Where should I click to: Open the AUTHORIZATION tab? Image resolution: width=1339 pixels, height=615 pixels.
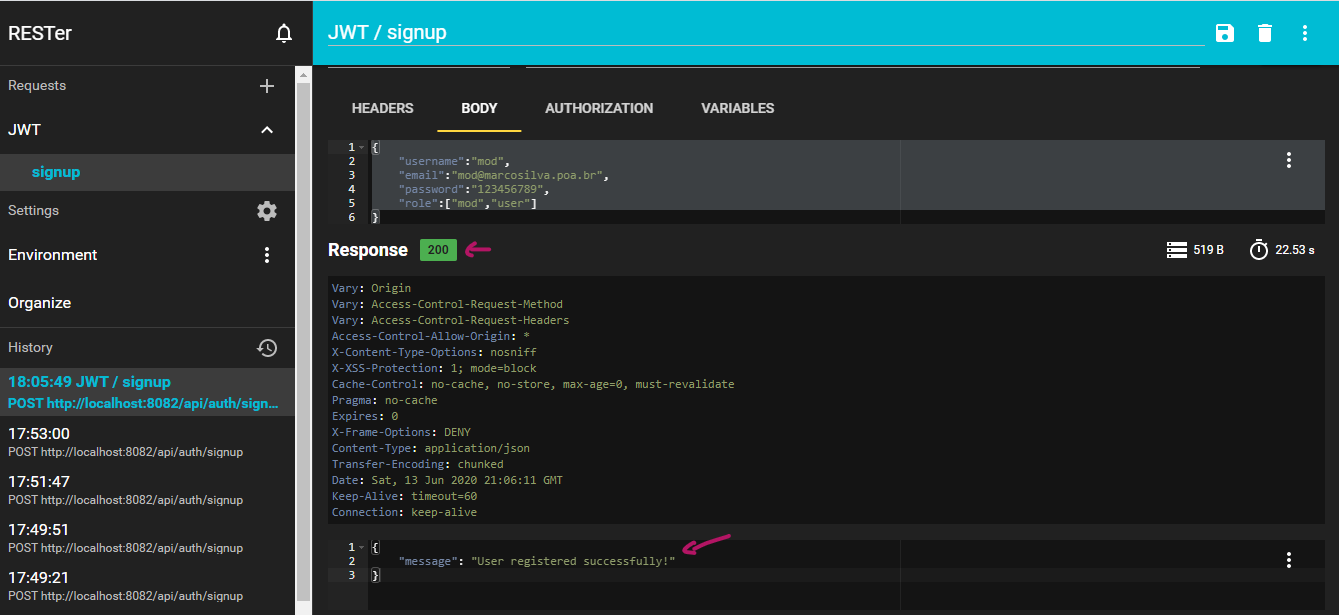(599, 108)
